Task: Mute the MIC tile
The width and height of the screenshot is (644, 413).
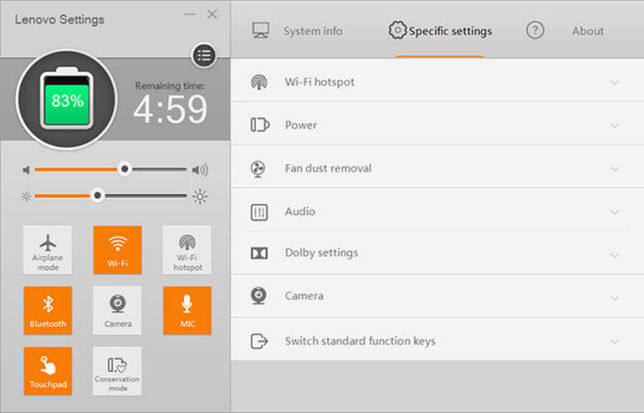Action: tap(187, 310)
